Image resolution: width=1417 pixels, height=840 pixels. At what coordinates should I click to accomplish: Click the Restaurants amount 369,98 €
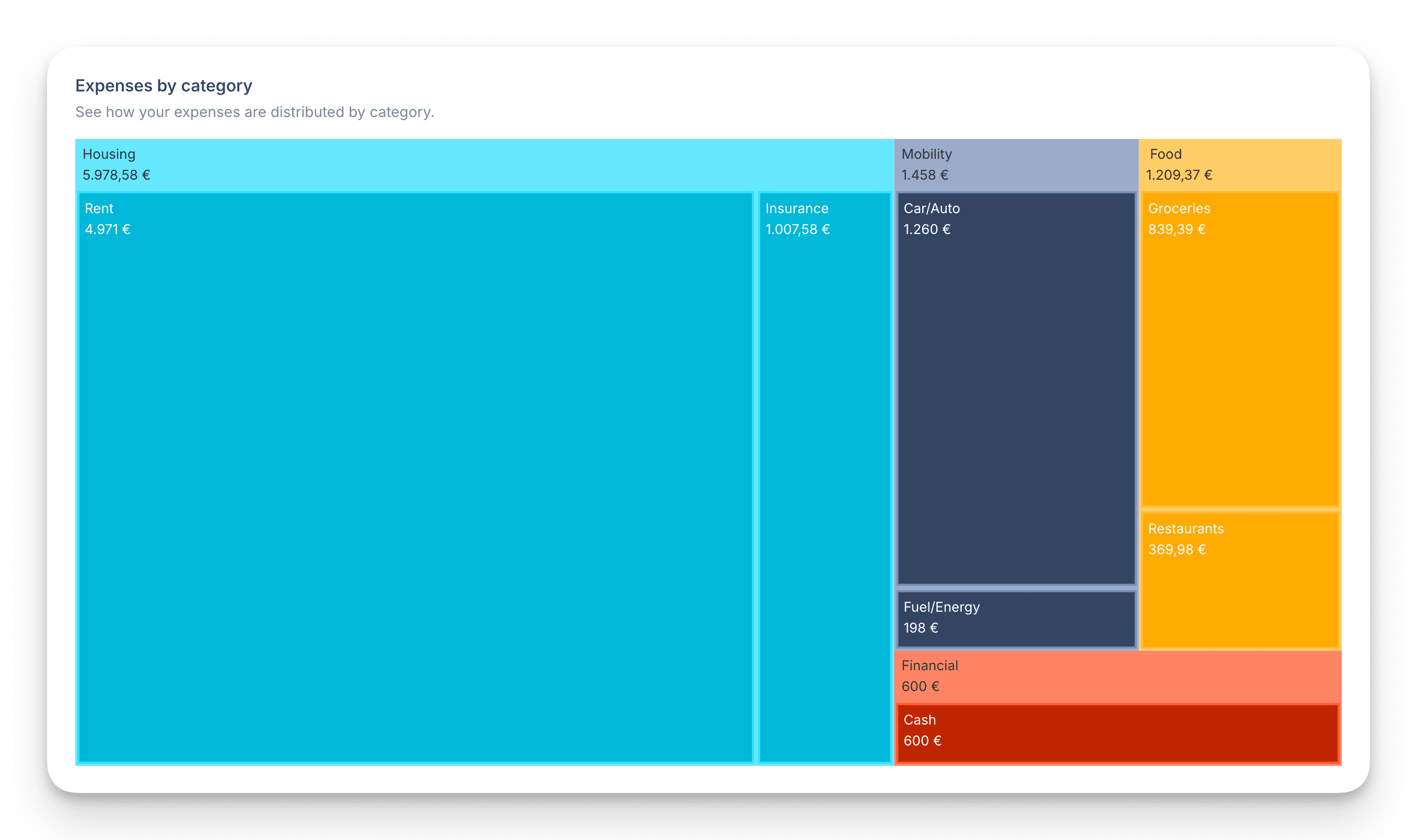tap(1177, 549)
